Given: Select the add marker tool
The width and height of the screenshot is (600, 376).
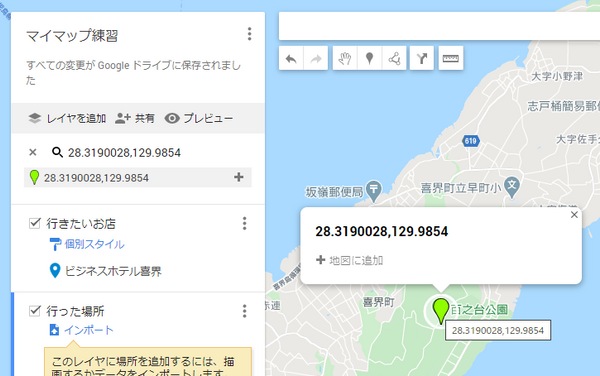Looking at the screenshot, I should pos(369,59).
